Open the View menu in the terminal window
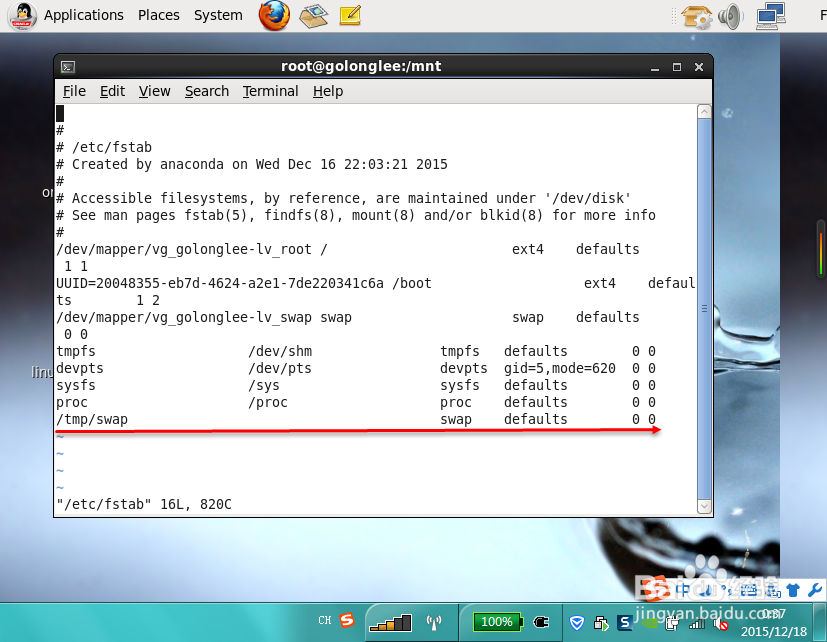Screen dimensions: 827x642 (x=154, y=91)
